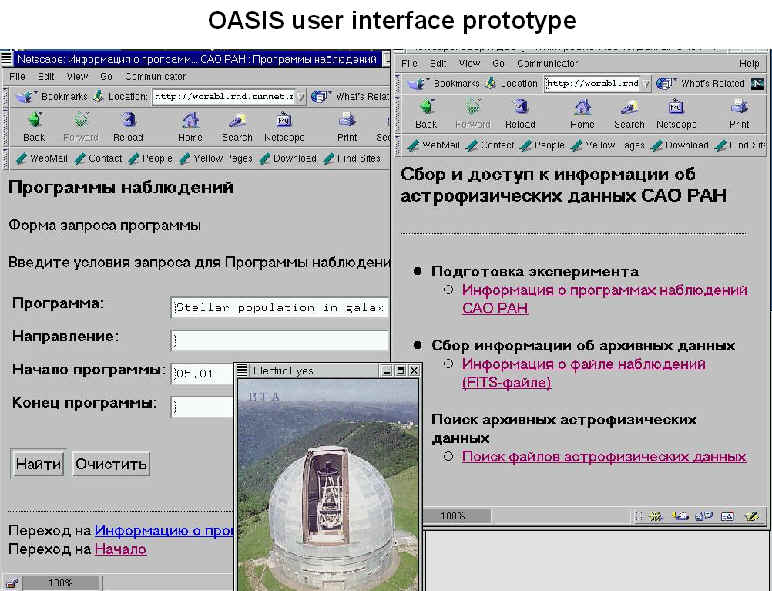The width and height of the screenshot is (772, 591).
Task: Click the URL field in right window
Action: coord(593,84)
